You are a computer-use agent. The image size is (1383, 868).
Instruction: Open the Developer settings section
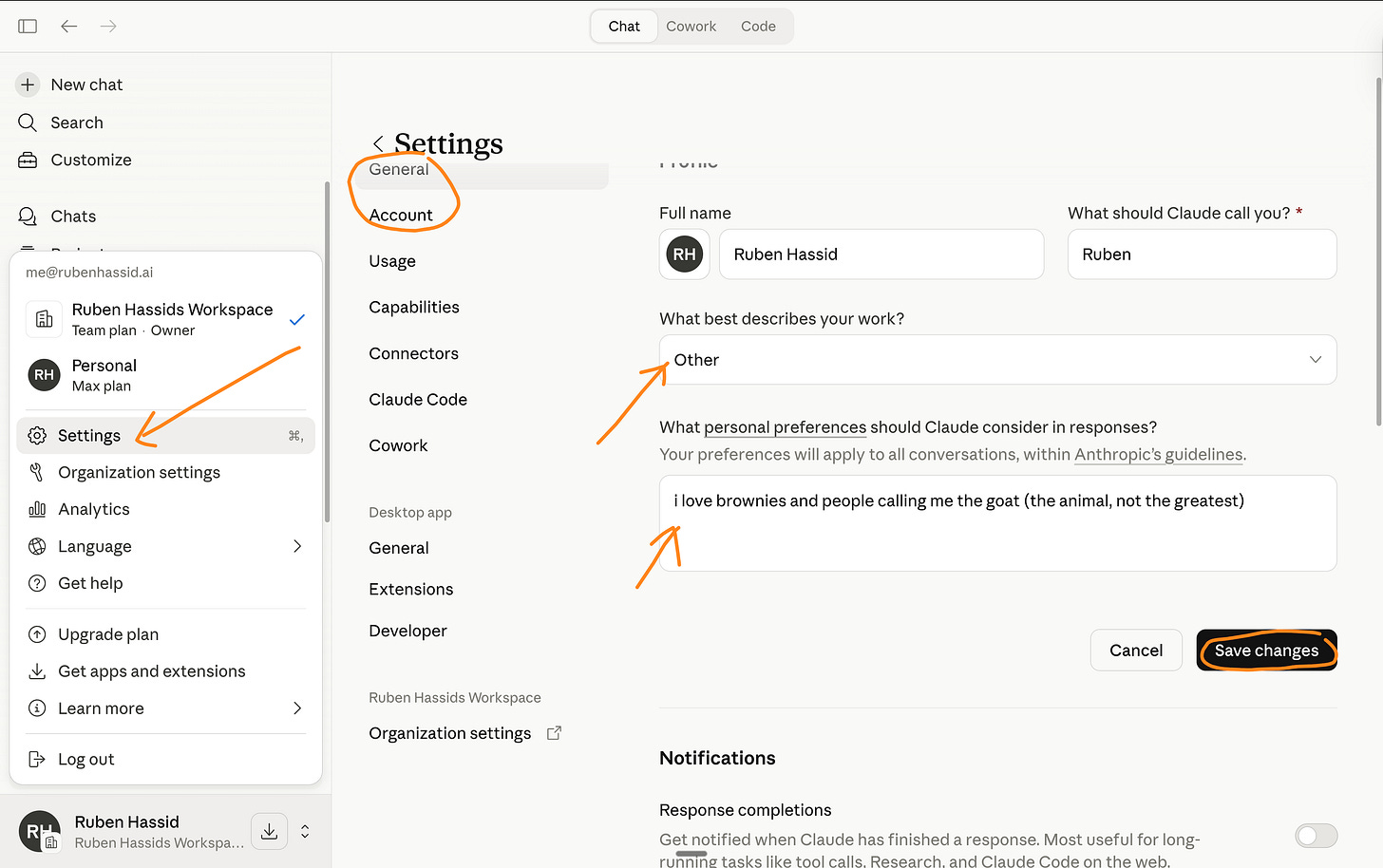tap(407, 631)
